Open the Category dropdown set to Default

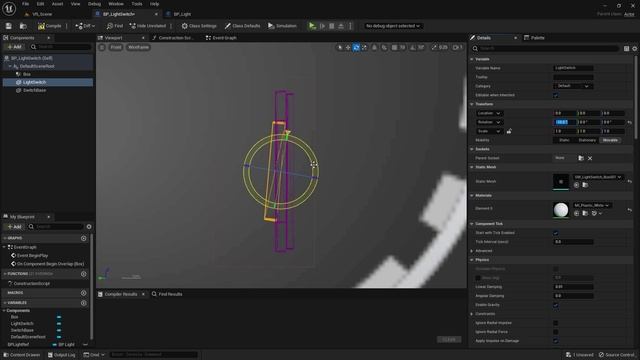pos(573,86)
